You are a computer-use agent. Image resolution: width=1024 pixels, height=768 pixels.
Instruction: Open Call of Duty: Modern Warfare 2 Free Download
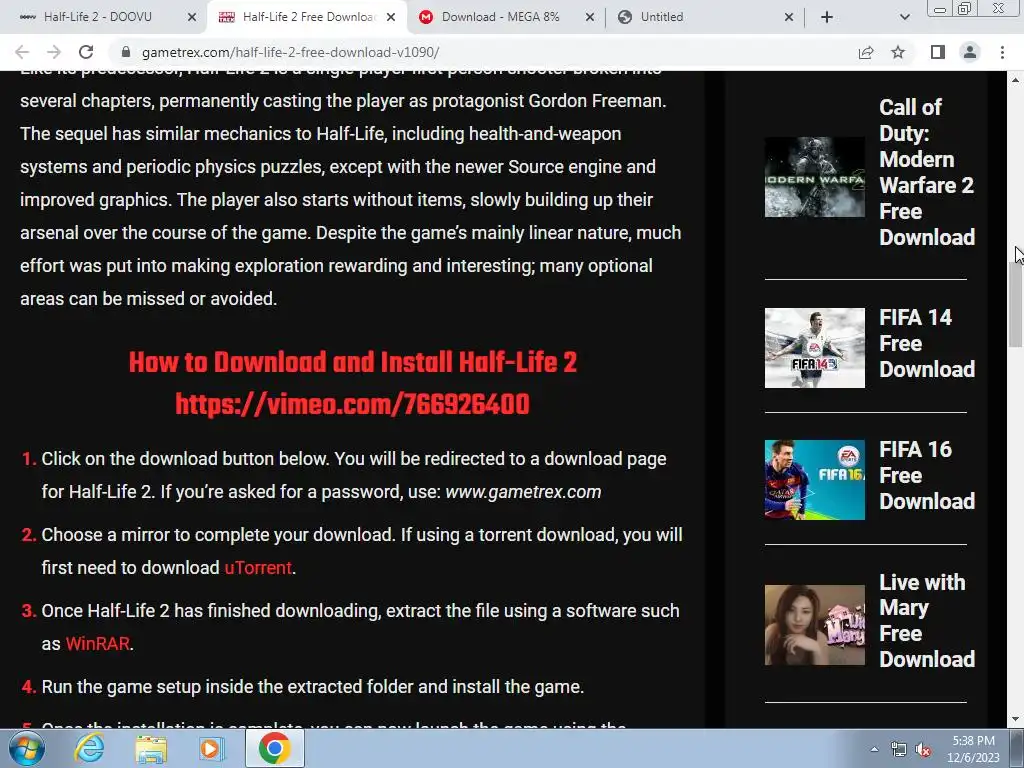coord(927,172)
